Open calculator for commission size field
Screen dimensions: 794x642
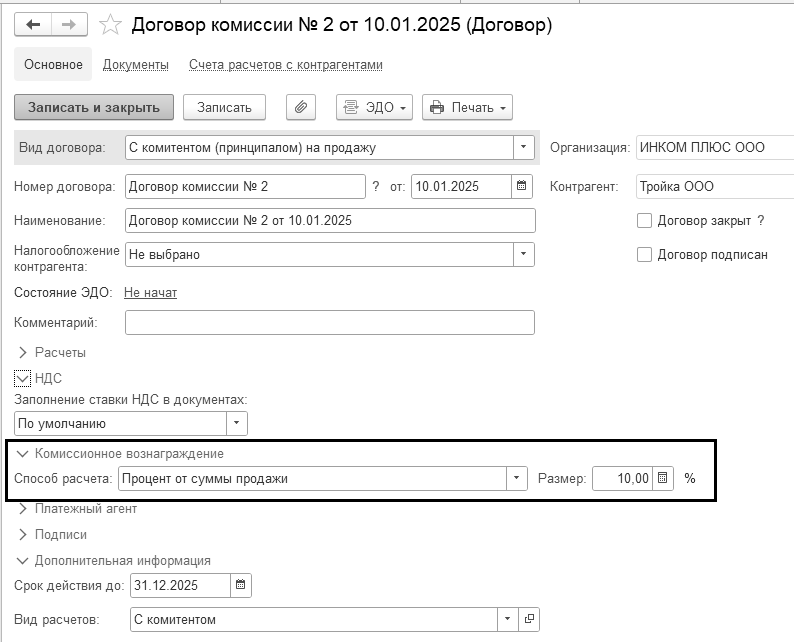[x=662, y=478]
